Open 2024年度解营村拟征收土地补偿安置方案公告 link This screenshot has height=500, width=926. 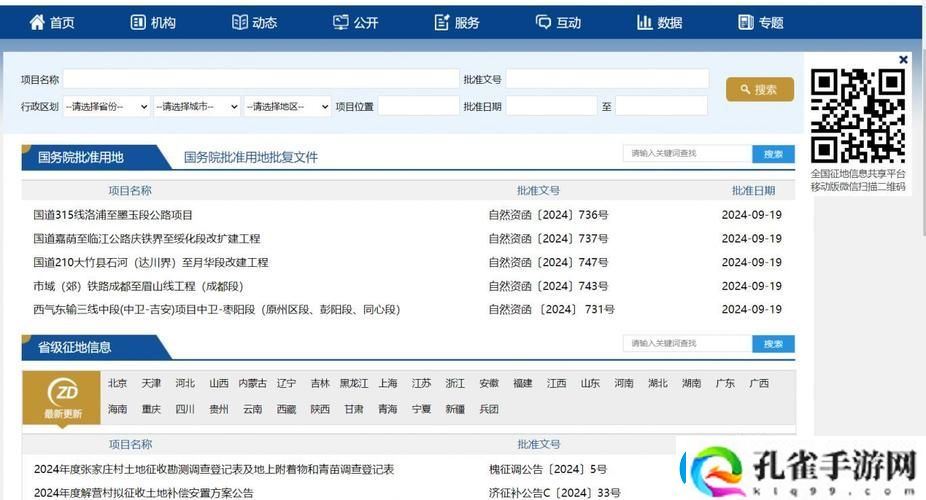(x=144, y=492)
